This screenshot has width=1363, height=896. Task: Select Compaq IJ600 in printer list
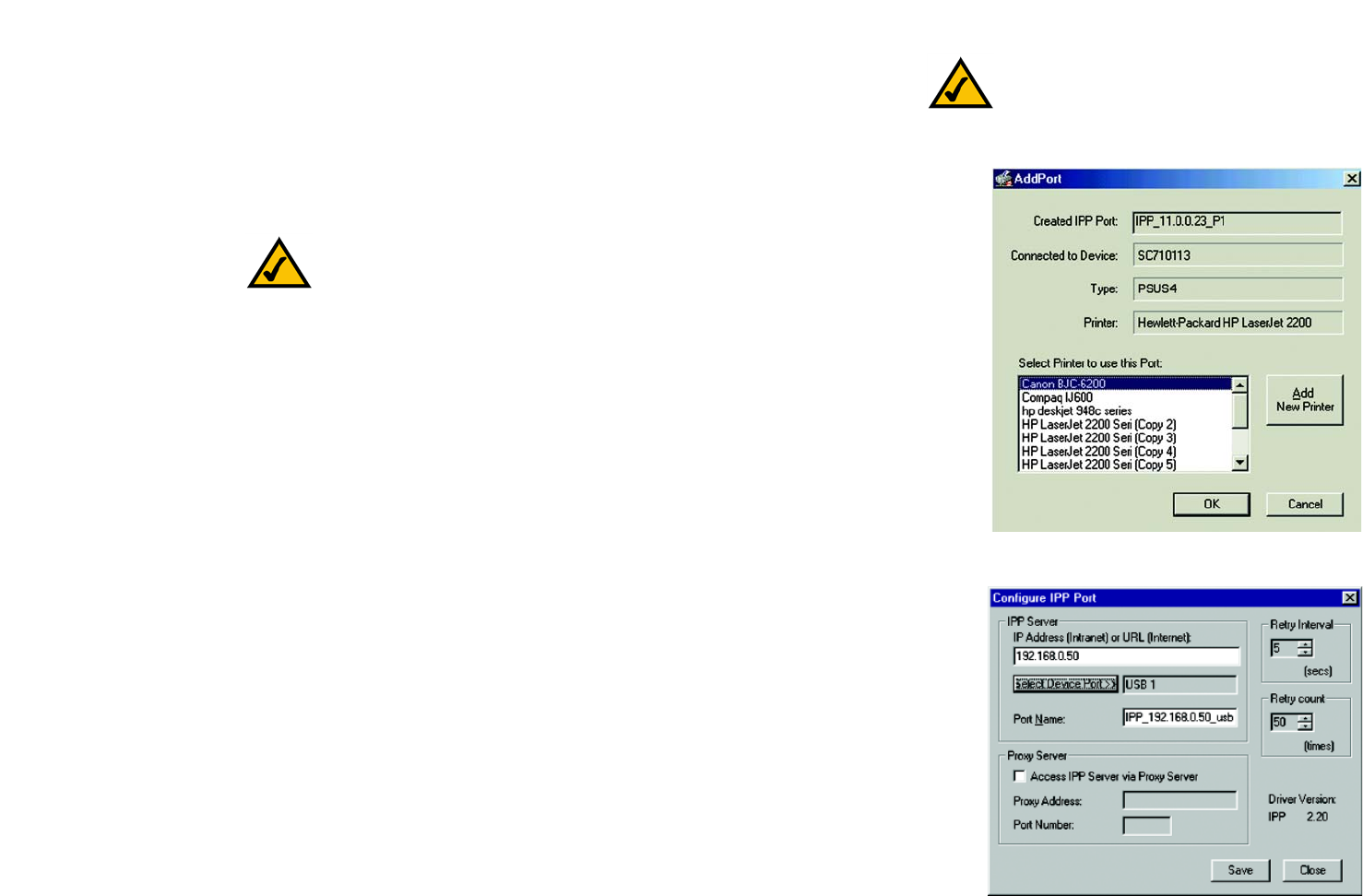1125,397
